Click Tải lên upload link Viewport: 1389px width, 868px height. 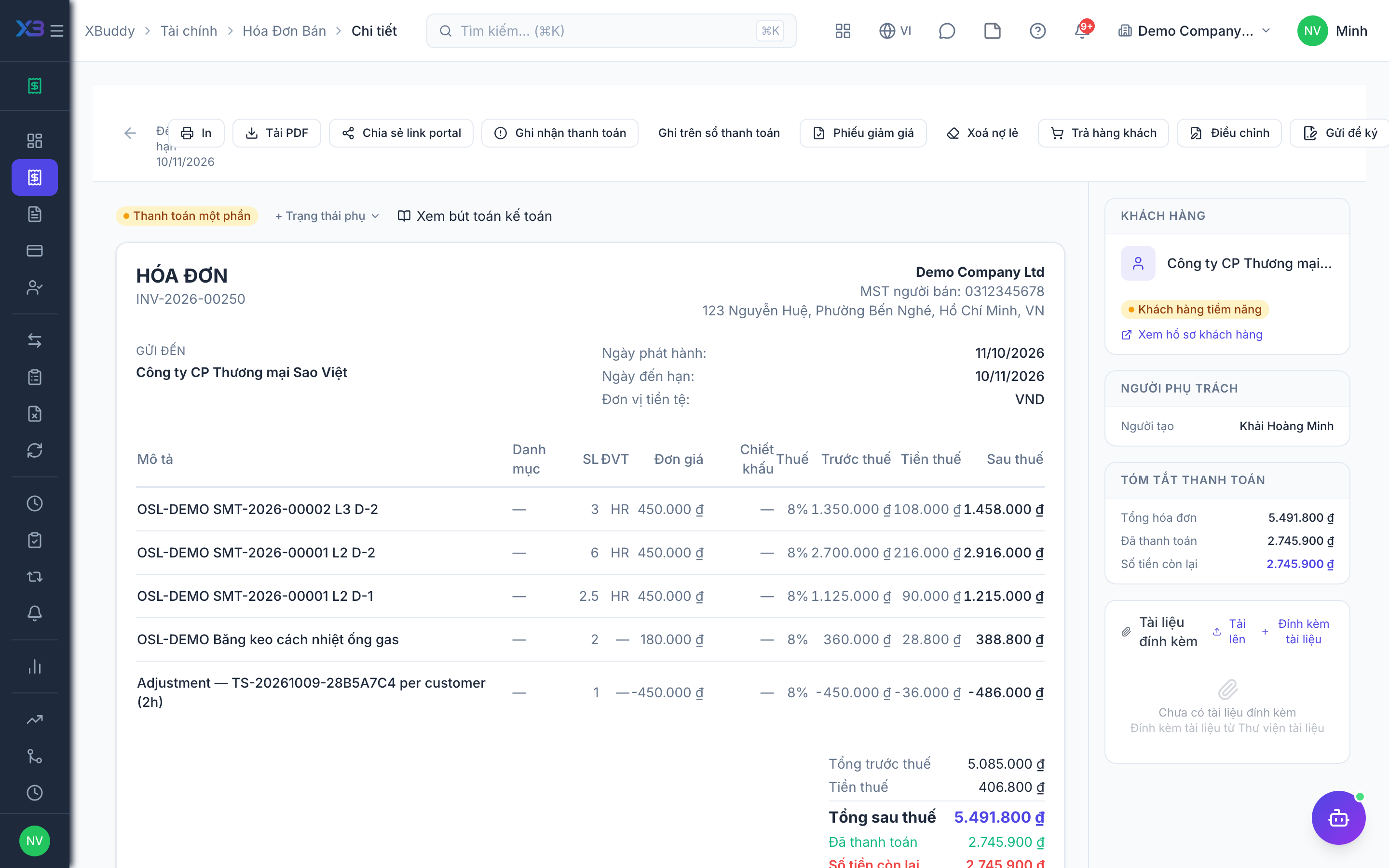[1229, 632]
